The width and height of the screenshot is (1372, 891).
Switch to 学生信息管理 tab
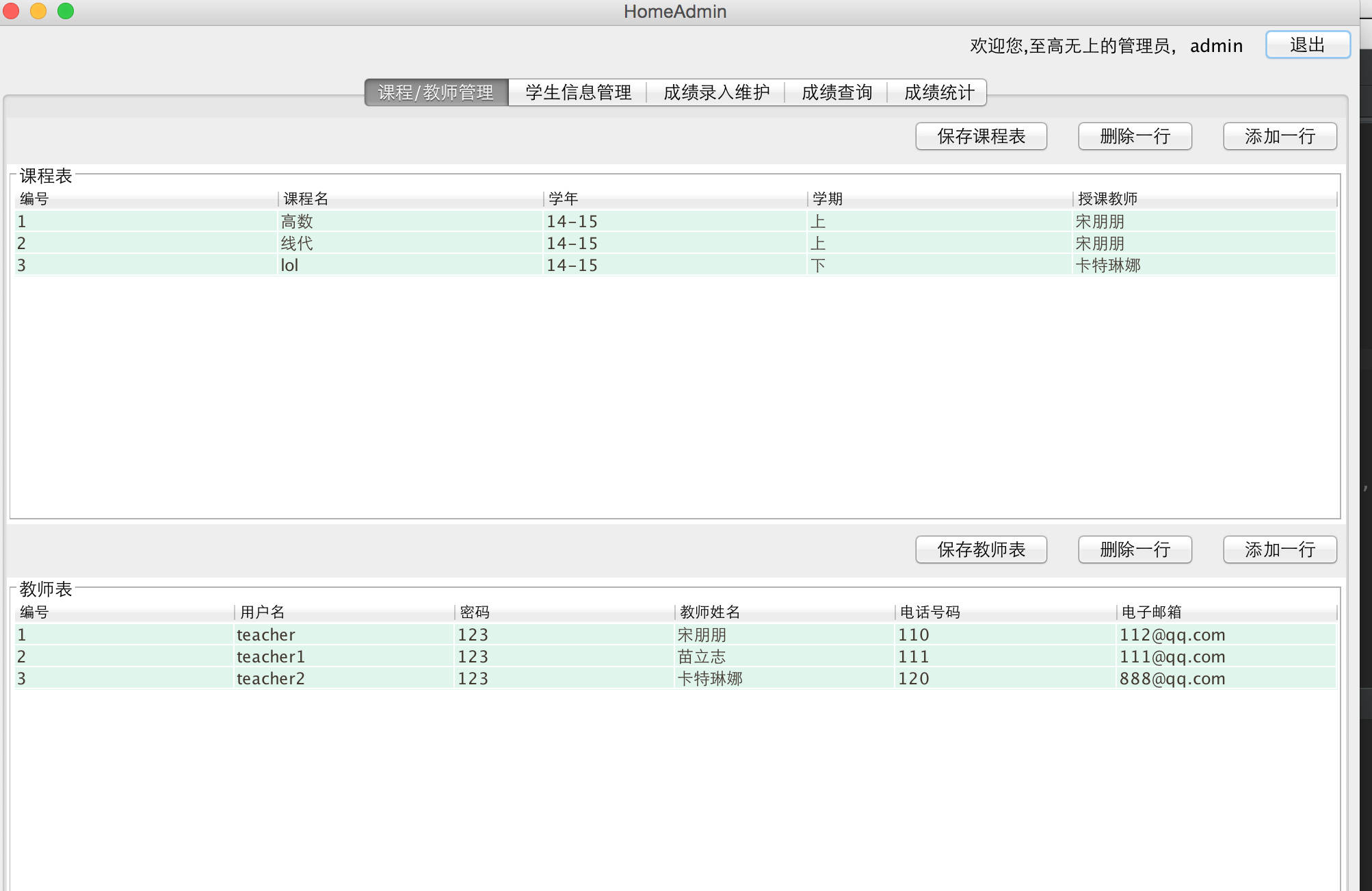point(578,92)
